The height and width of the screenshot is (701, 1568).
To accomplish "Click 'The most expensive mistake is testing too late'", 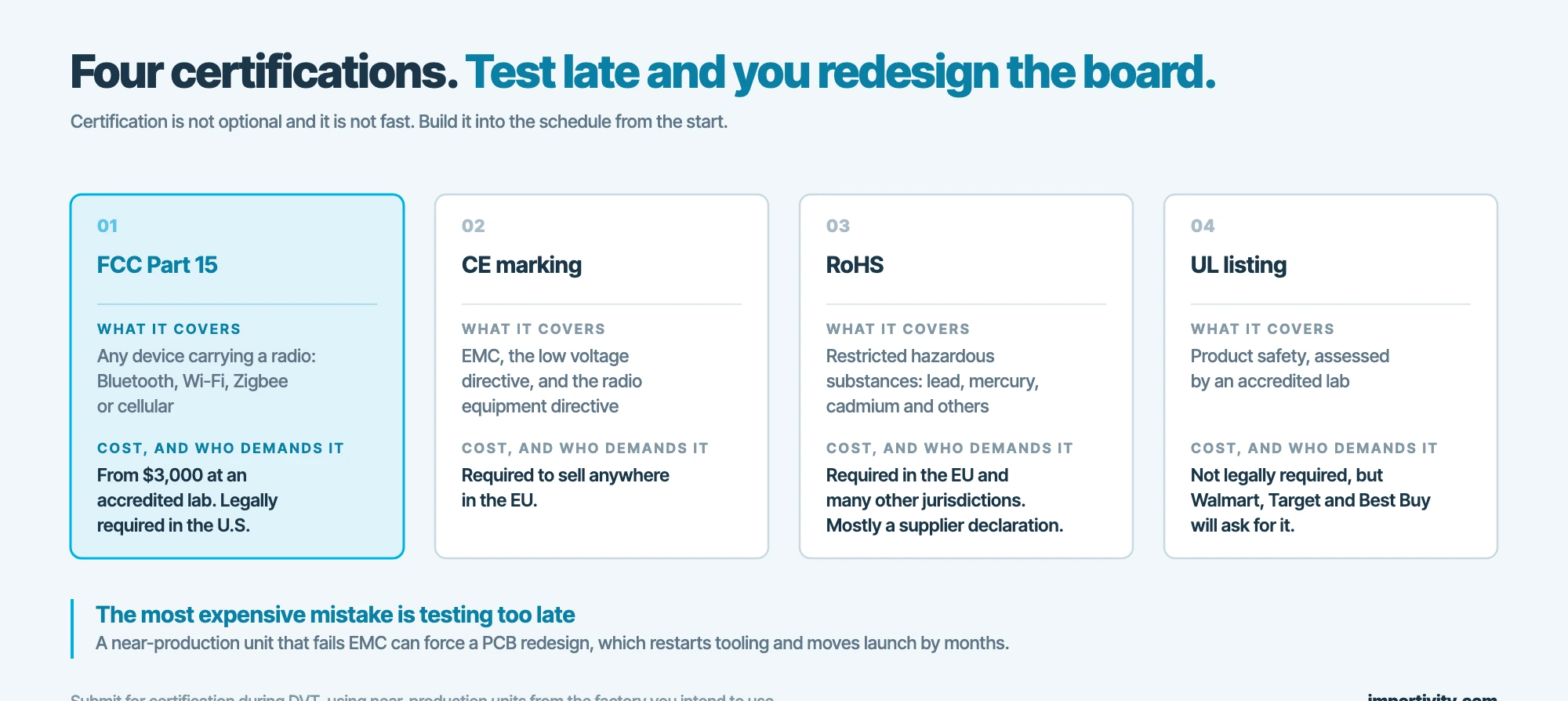I will pyautogui.click(x=336, y=615).
